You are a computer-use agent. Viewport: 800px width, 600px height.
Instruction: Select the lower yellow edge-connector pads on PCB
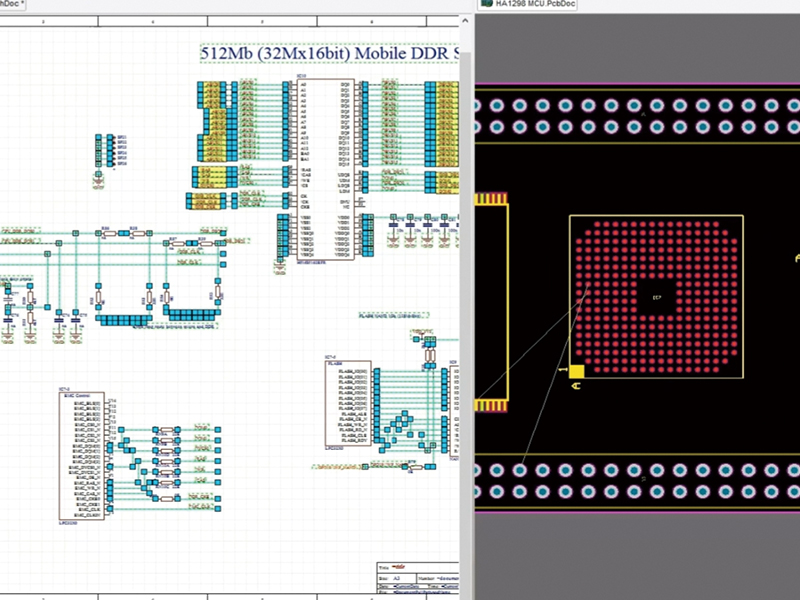click(490, 405)
